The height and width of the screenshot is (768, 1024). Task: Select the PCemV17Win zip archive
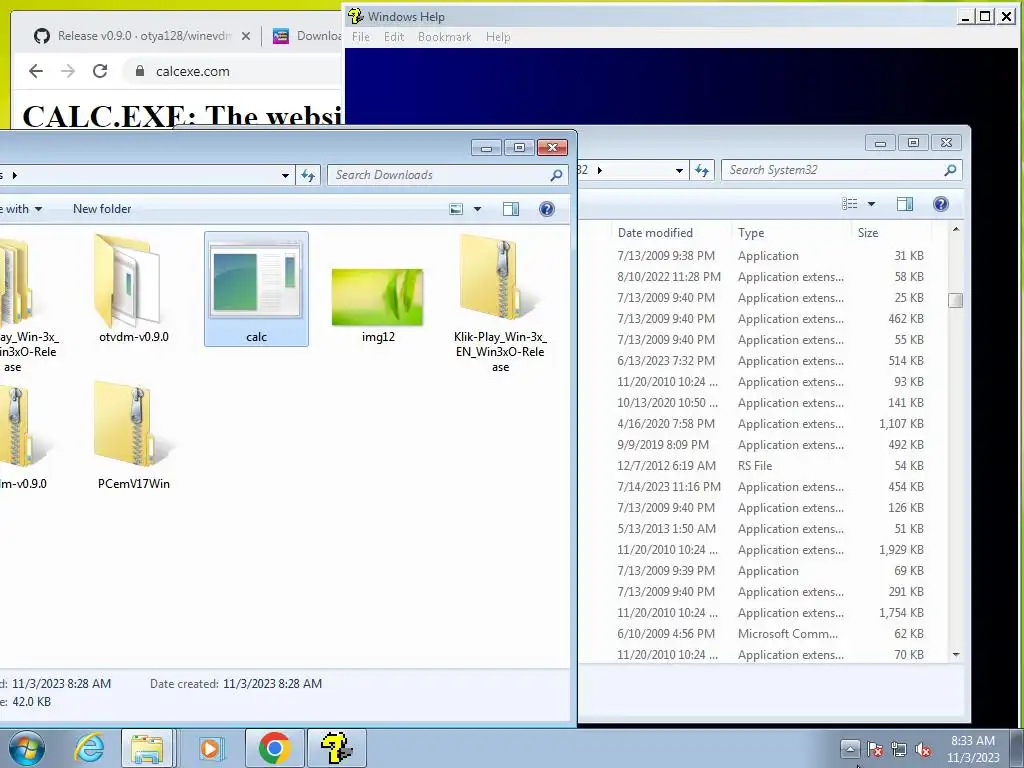[x=133, y=436]
